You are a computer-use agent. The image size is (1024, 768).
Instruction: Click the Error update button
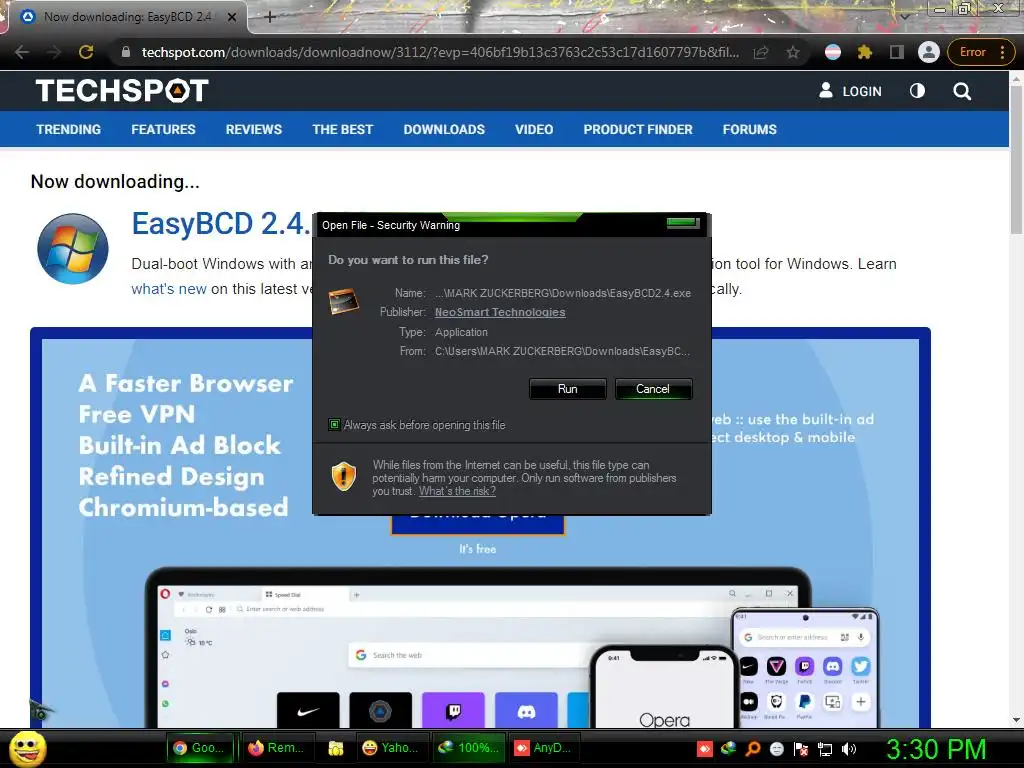pos(972,52)
